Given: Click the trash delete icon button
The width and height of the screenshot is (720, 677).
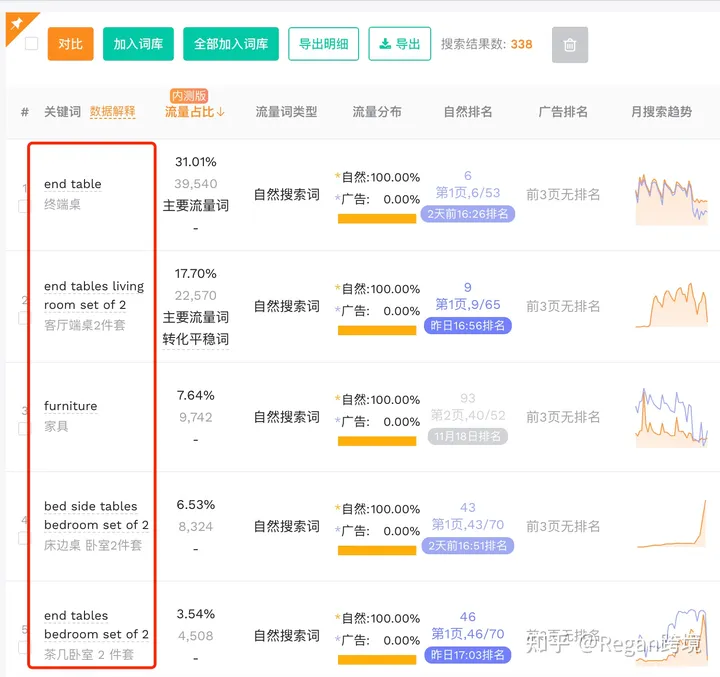Looking at the screenshot, I should 570,45.
